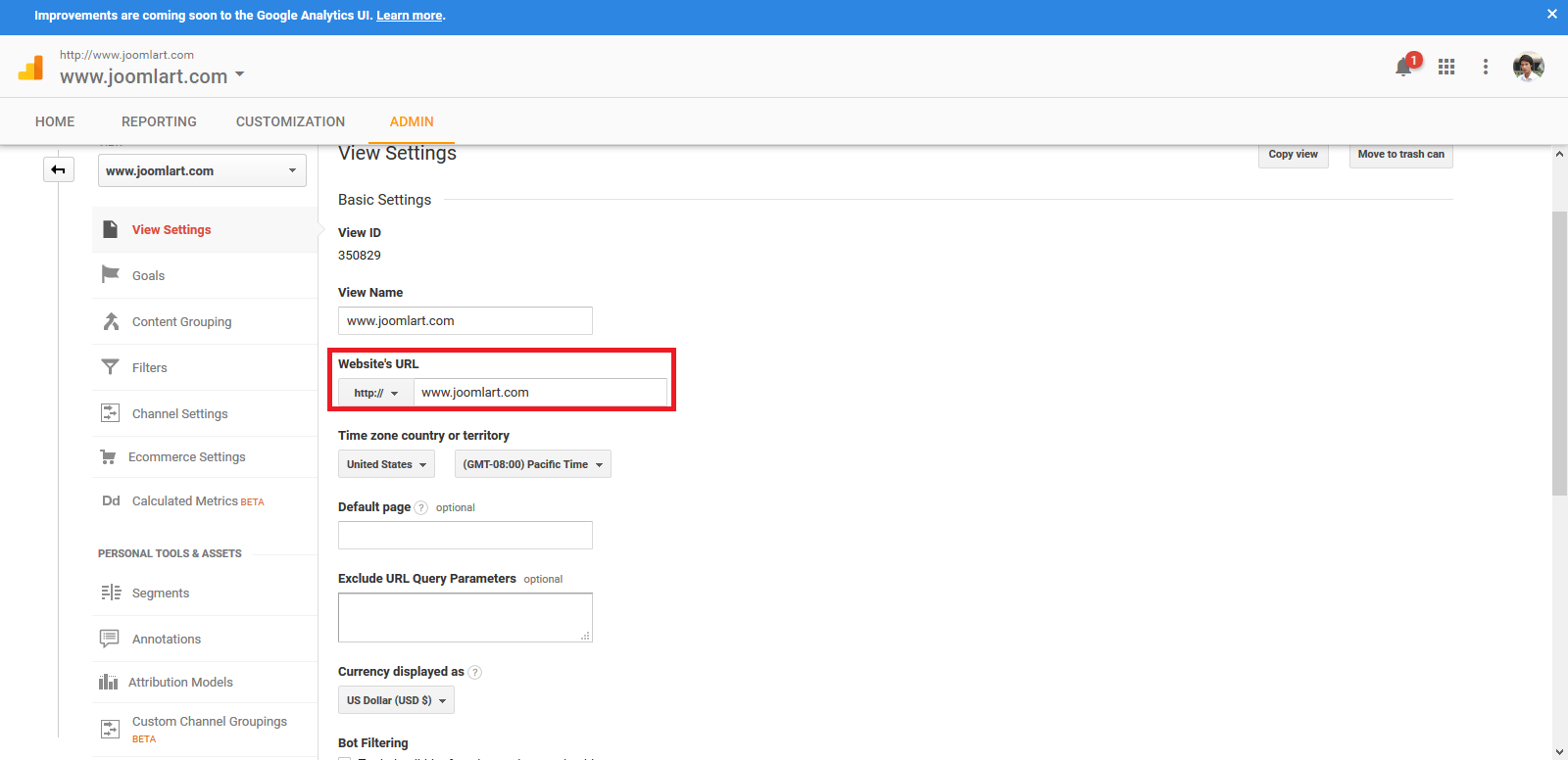The width and height of the screenshot is (1568, 760).
Task: Click the Default page input field
Action: pos(465,535)
